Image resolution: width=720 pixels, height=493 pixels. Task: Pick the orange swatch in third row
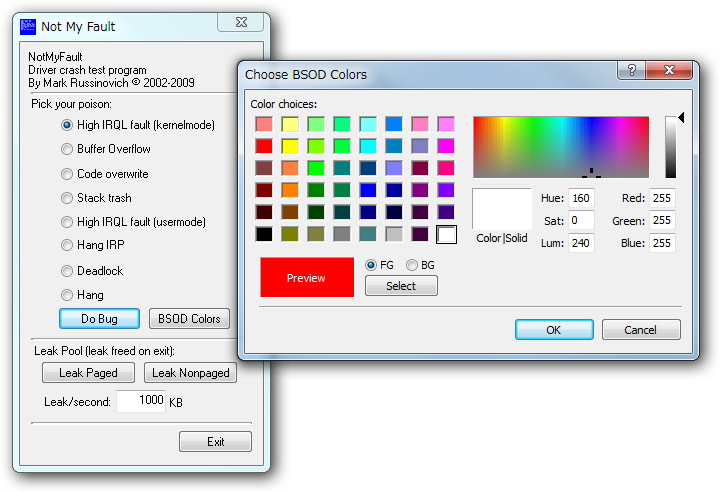tap(290, 168)
